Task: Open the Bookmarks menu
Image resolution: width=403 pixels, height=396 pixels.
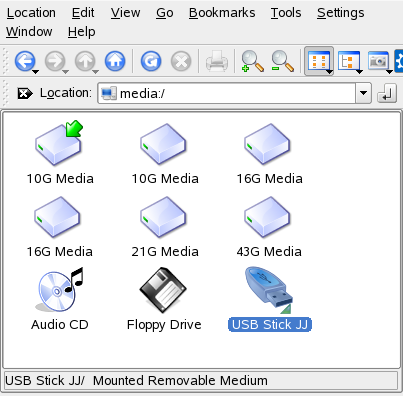Action: tap(222, 13)
